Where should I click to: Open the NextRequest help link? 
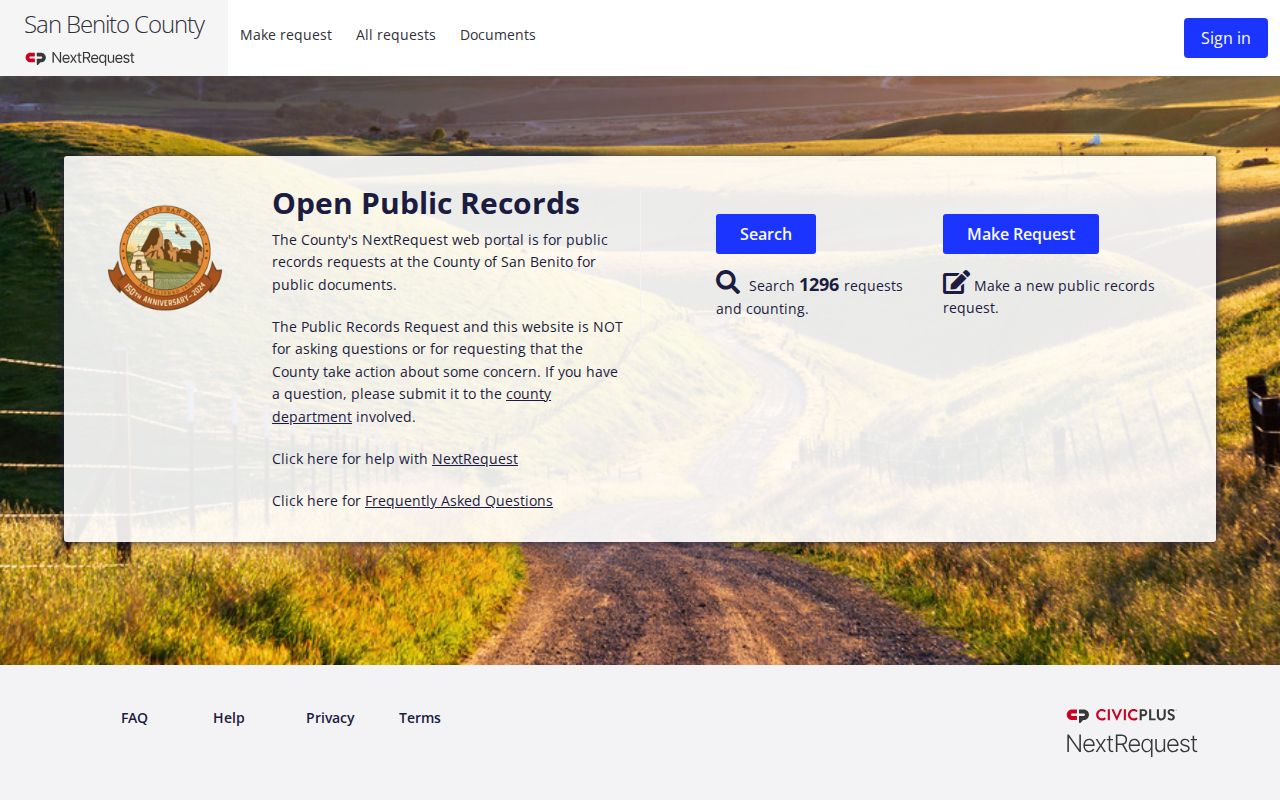click(475, 459)
